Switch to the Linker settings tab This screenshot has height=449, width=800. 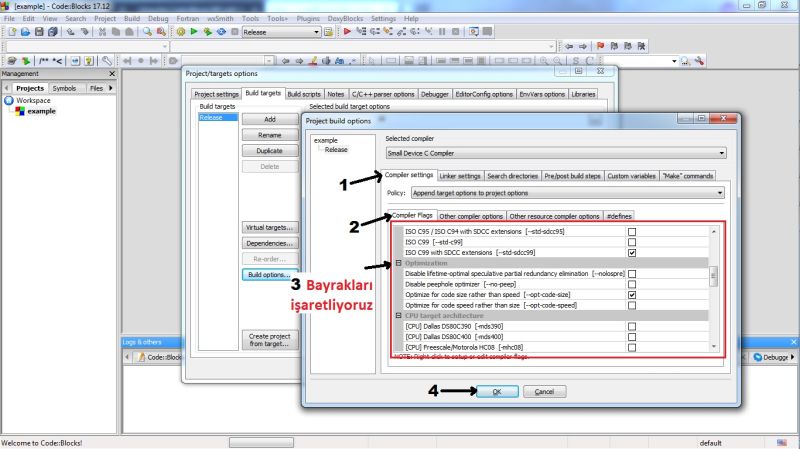tap(460, 176)
